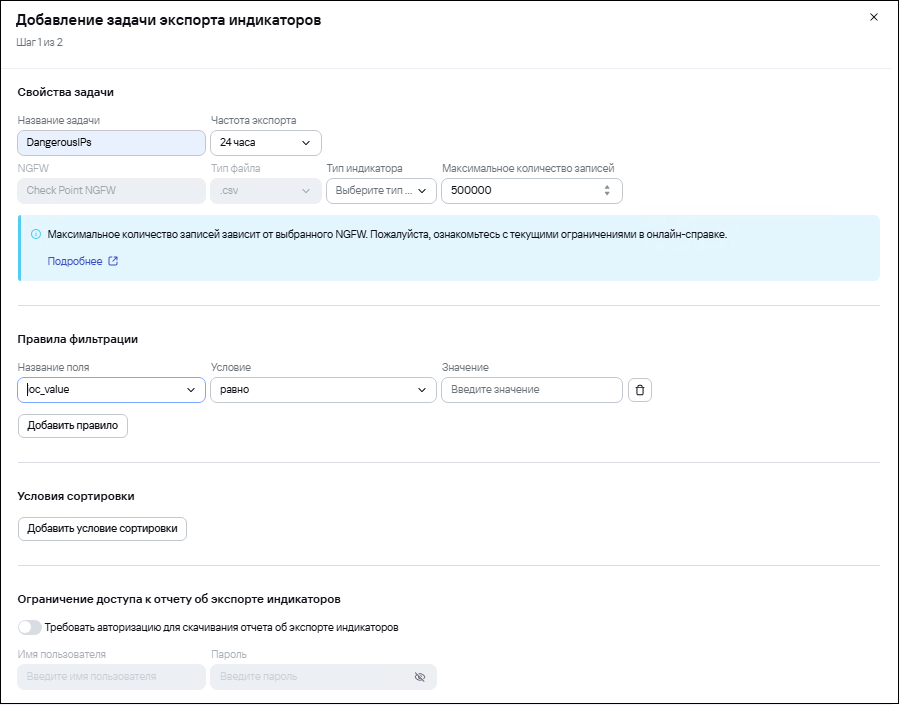
Task: Close the export task dialog
Action: click(874, 17)
